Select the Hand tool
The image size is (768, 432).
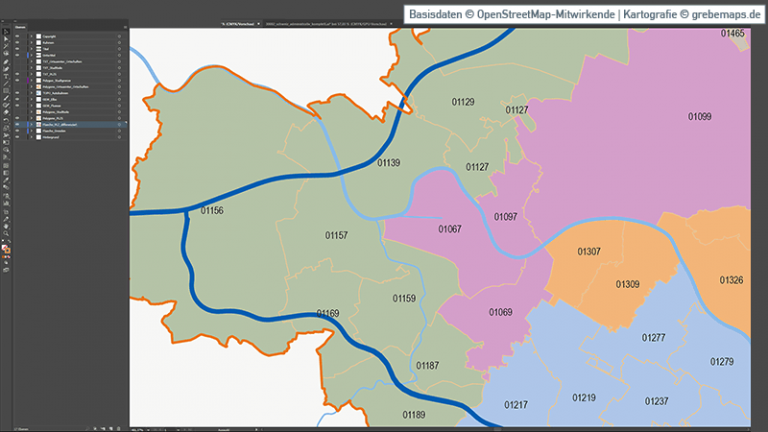(x=5, y=225)
